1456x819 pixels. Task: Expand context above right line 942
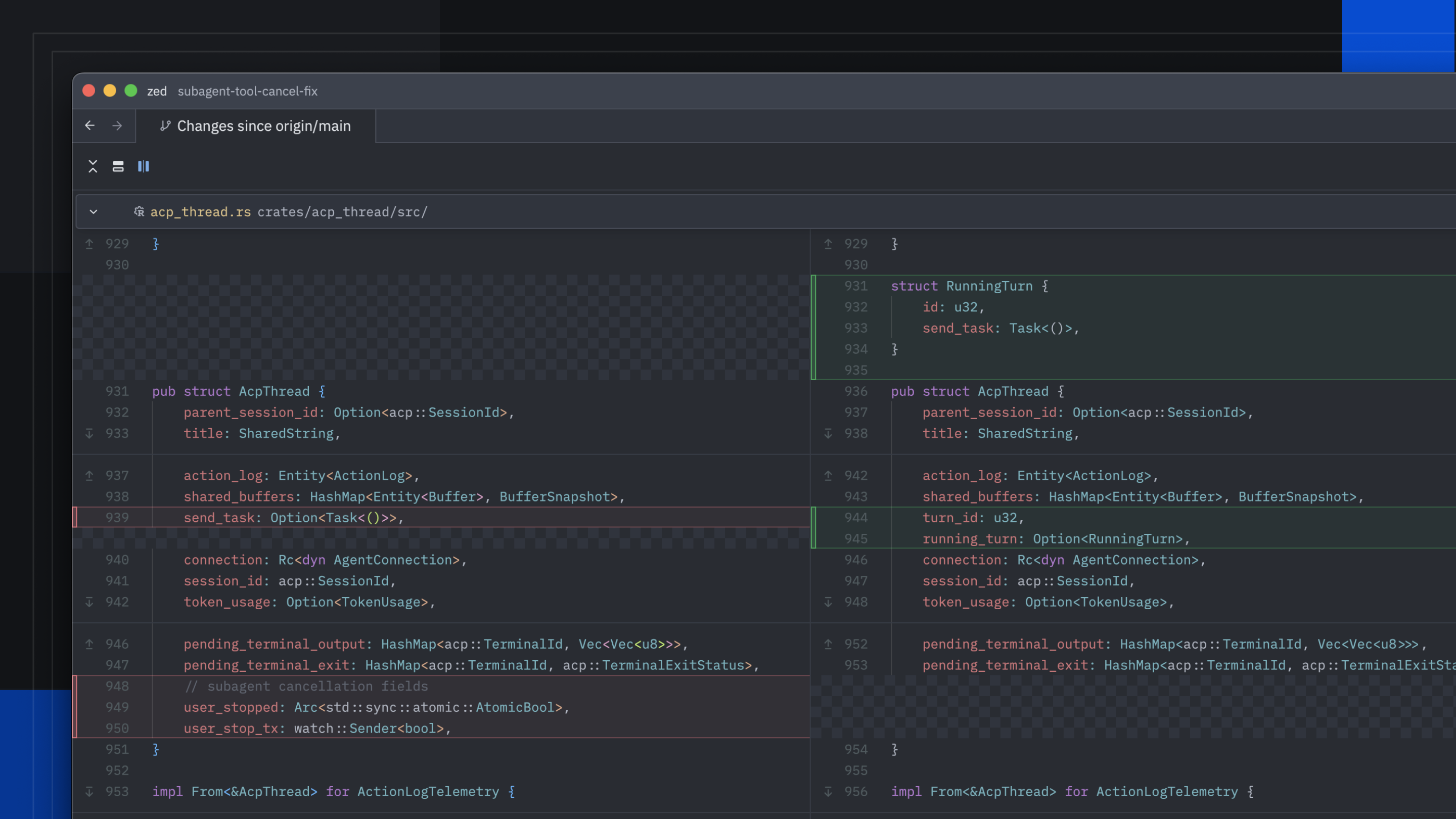[x=828, y=475]
